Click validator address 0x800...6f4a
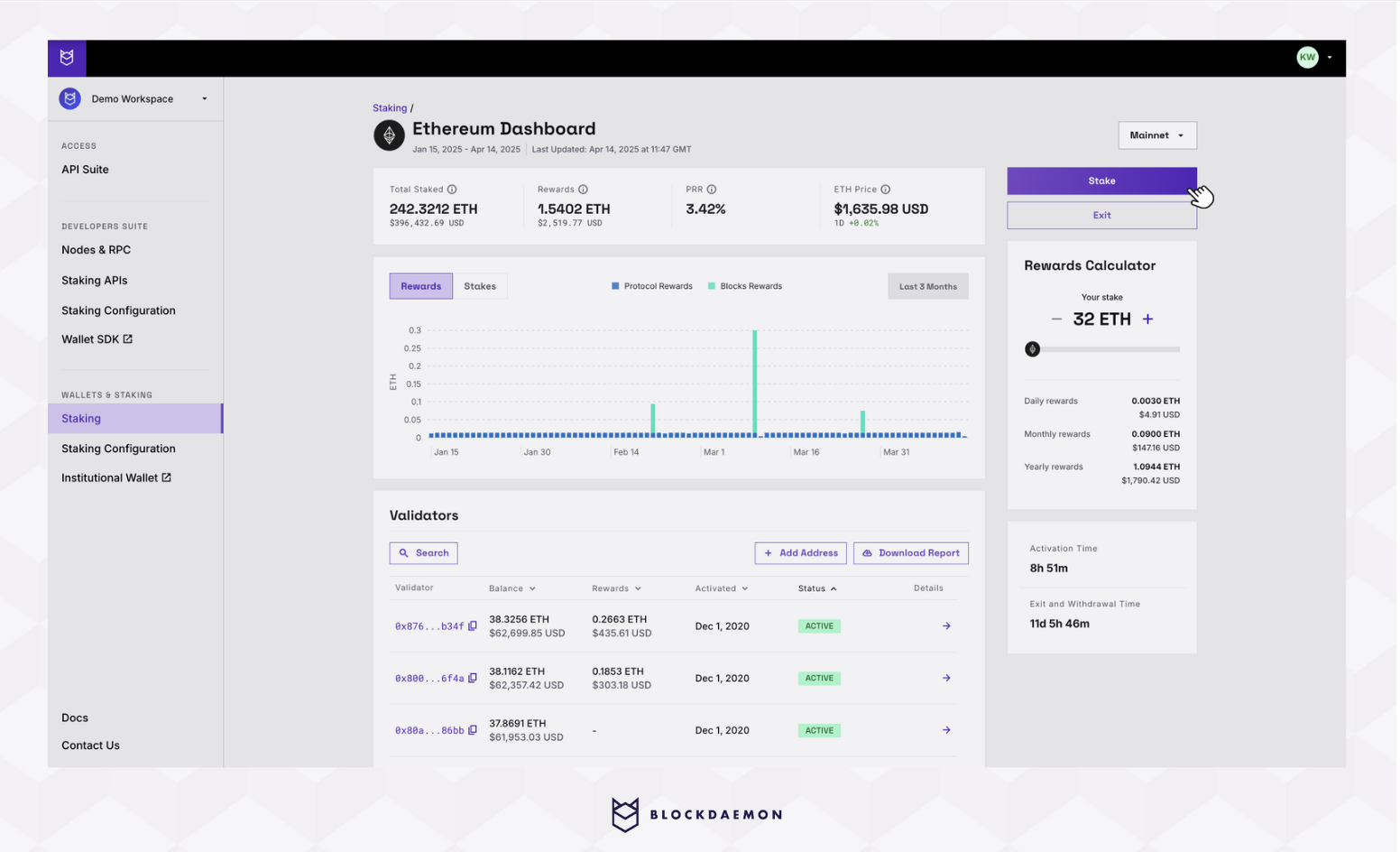The image size is (1400, 852). [429, 679]
